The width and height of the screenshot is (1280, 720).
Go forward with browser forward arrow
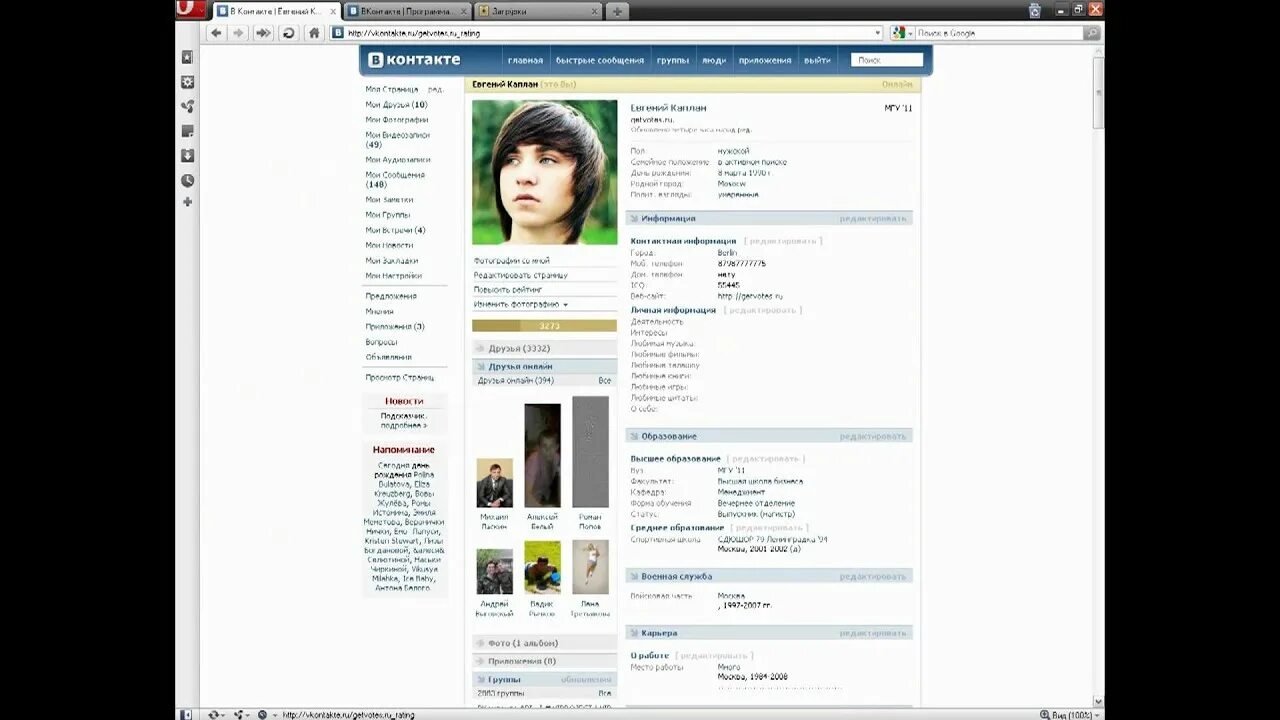(238, 33)
